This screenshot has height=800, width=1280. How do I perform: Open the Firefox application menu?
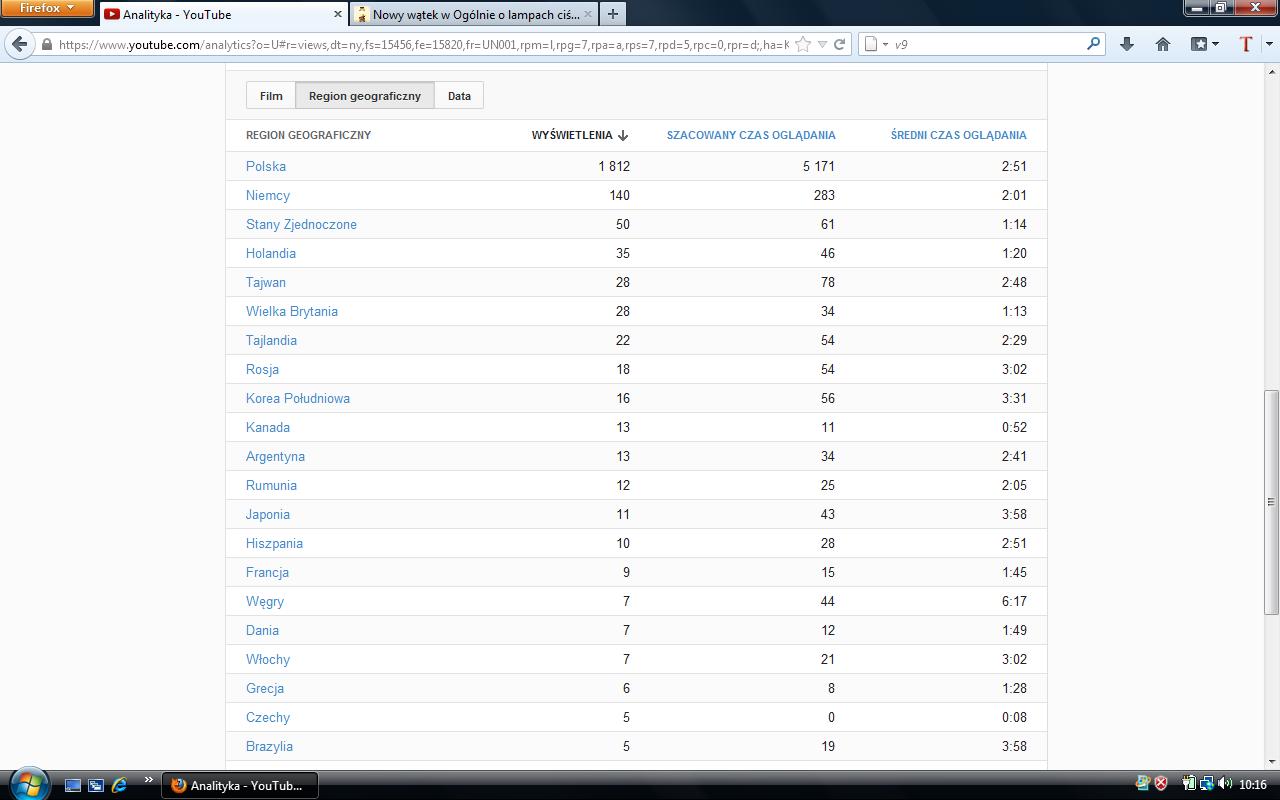pos(47,8)
